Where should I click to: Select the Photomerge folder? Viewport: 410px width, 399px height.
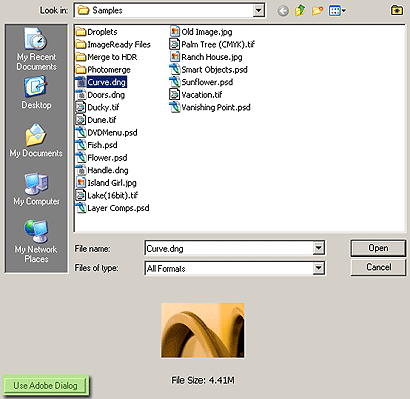(x=103, y=70)
